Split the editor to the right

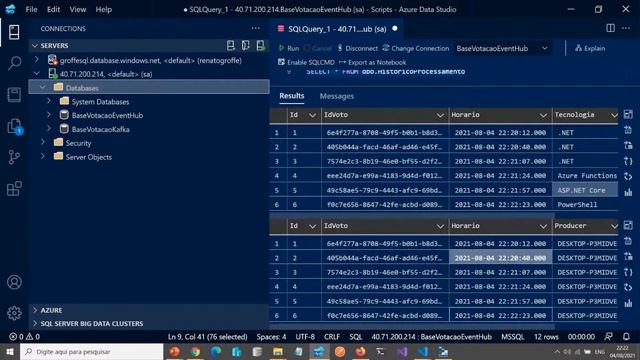(611, 28)
